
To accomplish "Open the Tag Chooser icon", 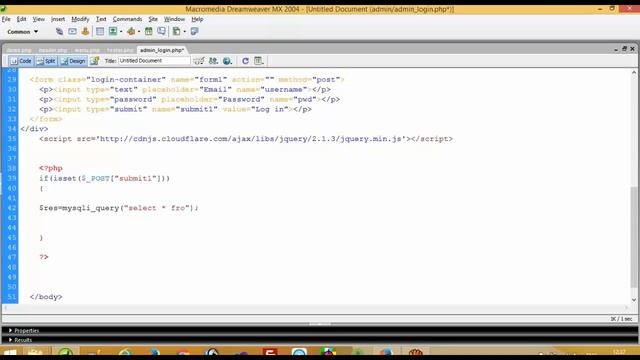I will pos(194,31).
